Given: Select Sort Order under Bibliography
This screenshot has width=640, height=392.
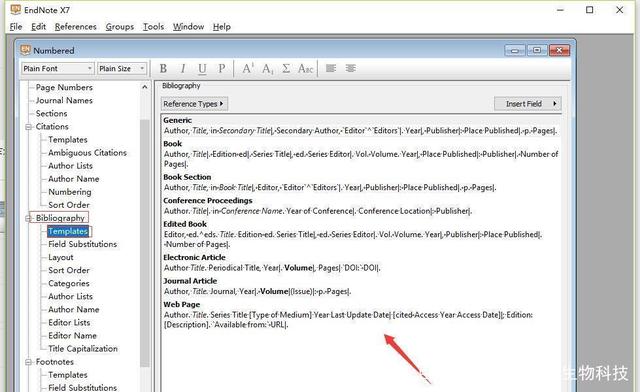Looking at the screenshot, I should coord(69,270).
